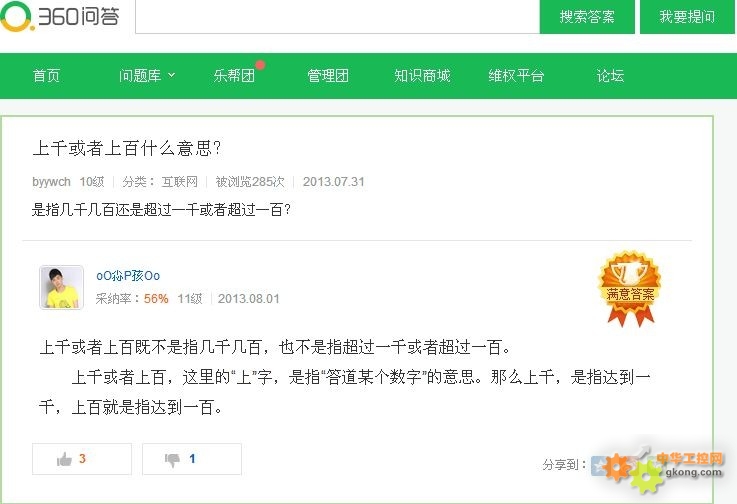Focus the search text input box
Screen dimensions: 737x504
(x=337, y=17)
